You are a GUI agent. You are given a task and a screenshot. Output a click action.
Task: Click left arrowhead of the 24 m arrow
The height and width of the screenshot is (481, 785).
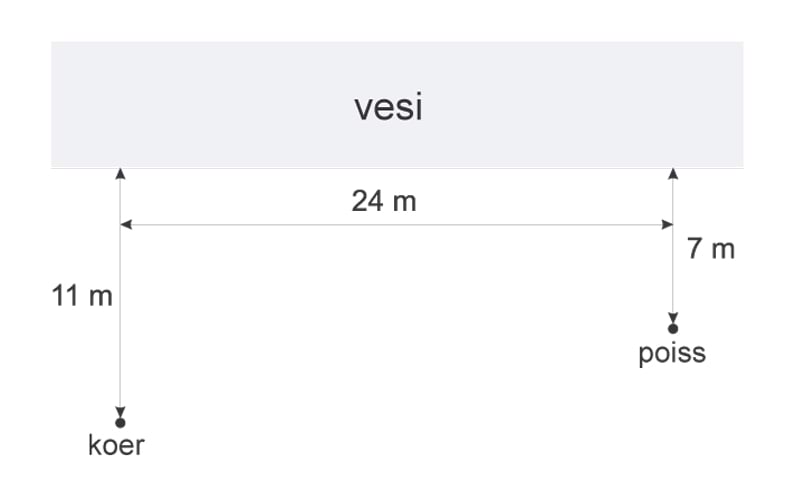pos(126,225)
